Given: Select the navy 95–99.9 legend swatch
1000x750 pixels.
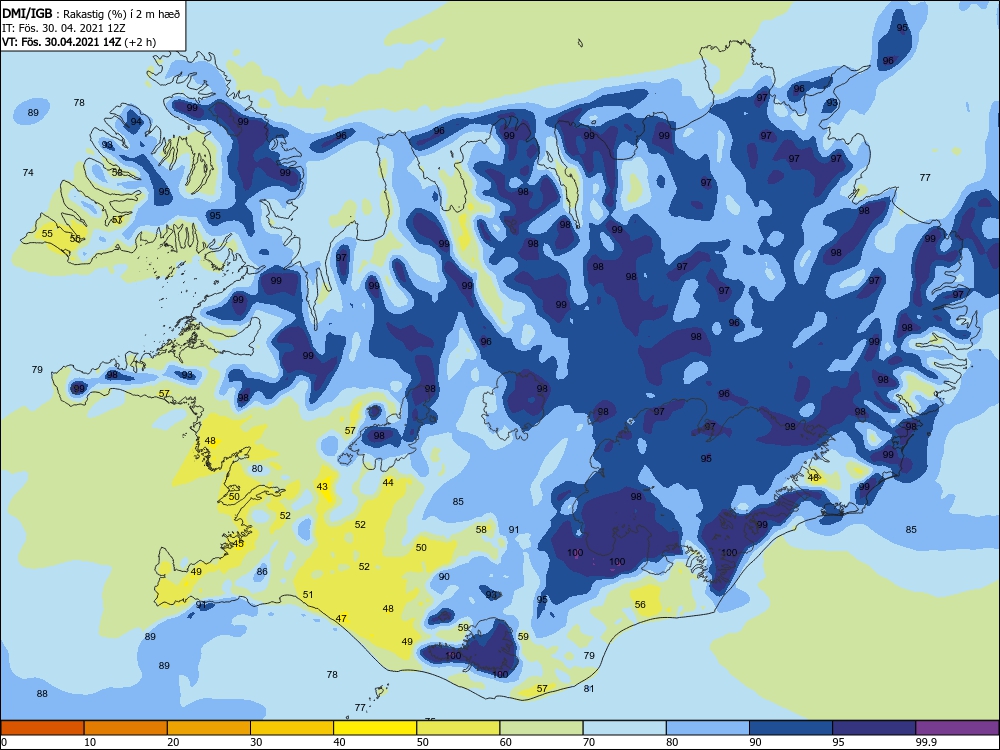Looking at the screenshot, I should click(x=874, y=728).
